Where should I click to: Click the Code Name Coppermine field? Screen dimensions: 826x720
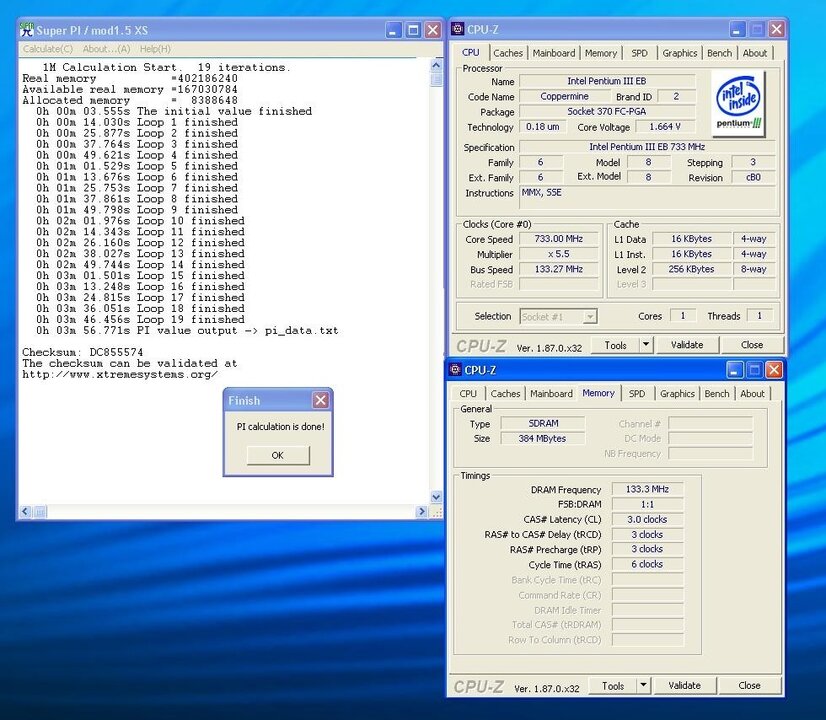point(564,96)
